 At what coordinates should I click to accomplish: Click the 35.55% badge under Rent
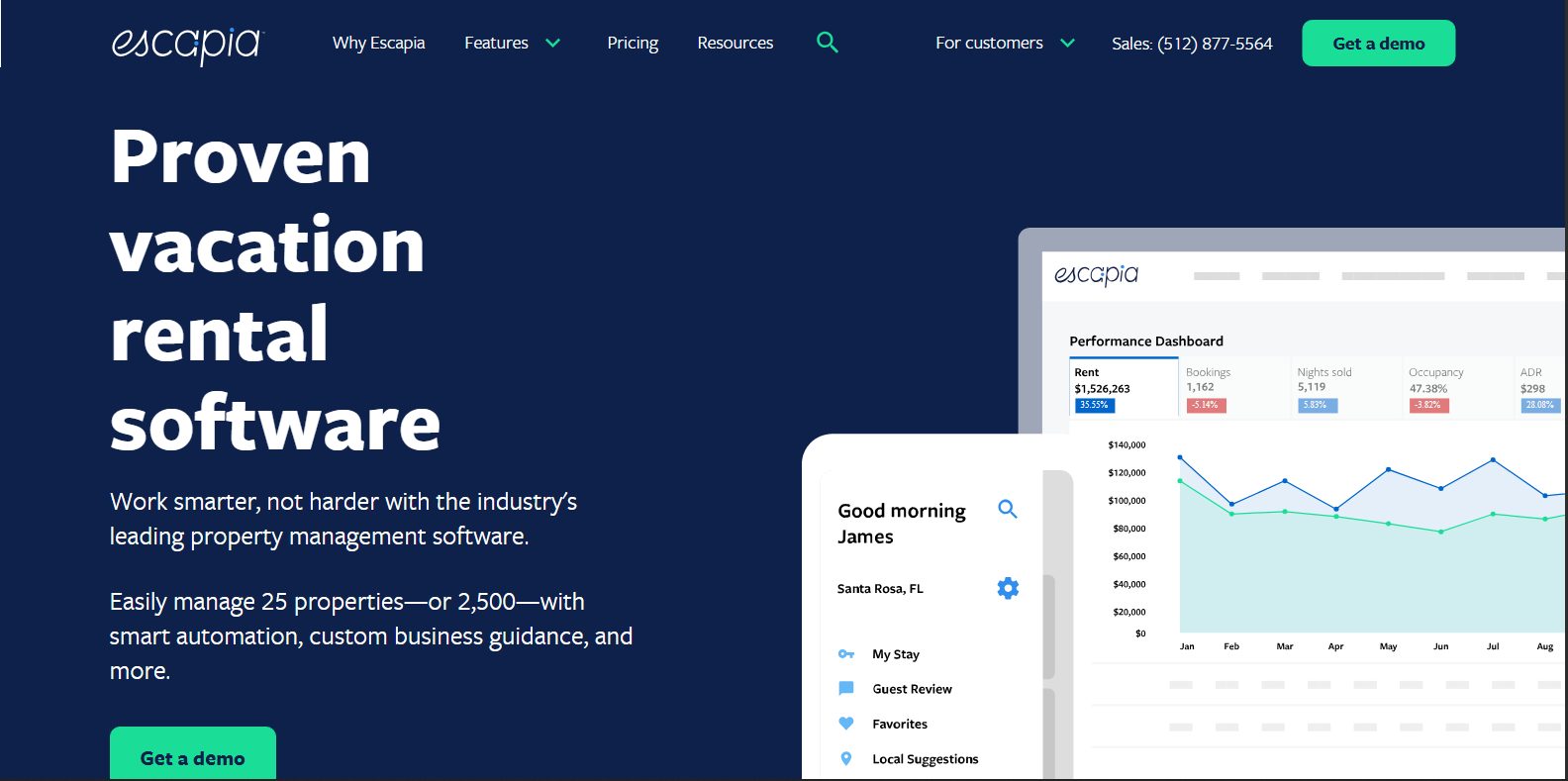(x=1095, y=405)
